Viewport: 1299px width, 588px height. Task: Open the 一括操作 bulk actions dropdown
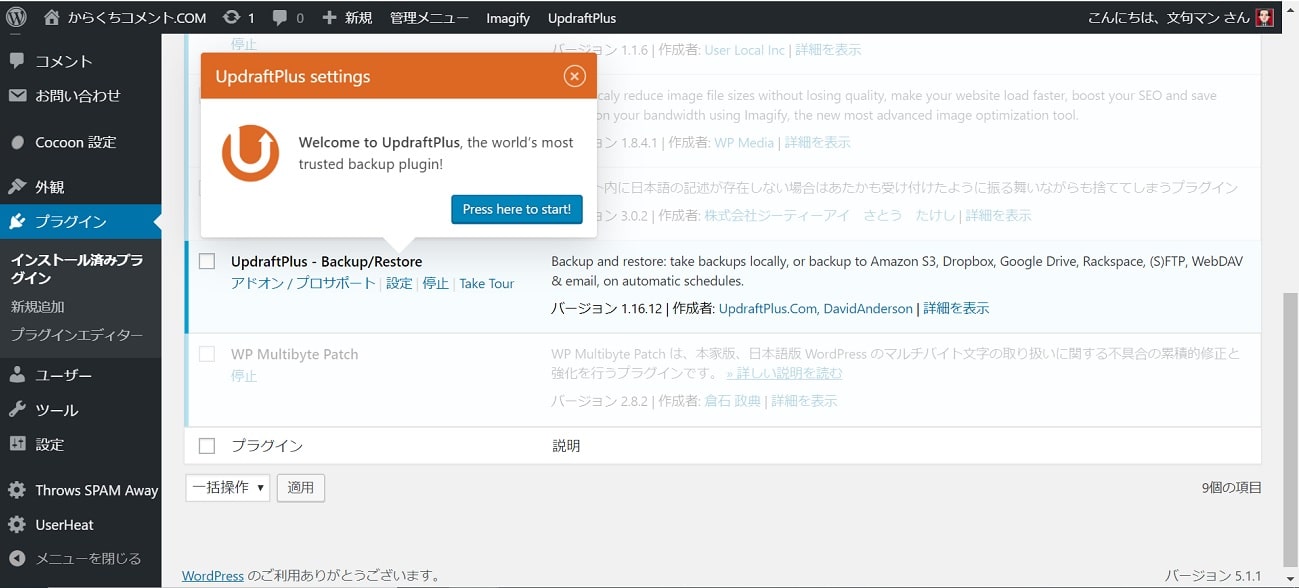(228, 487)
